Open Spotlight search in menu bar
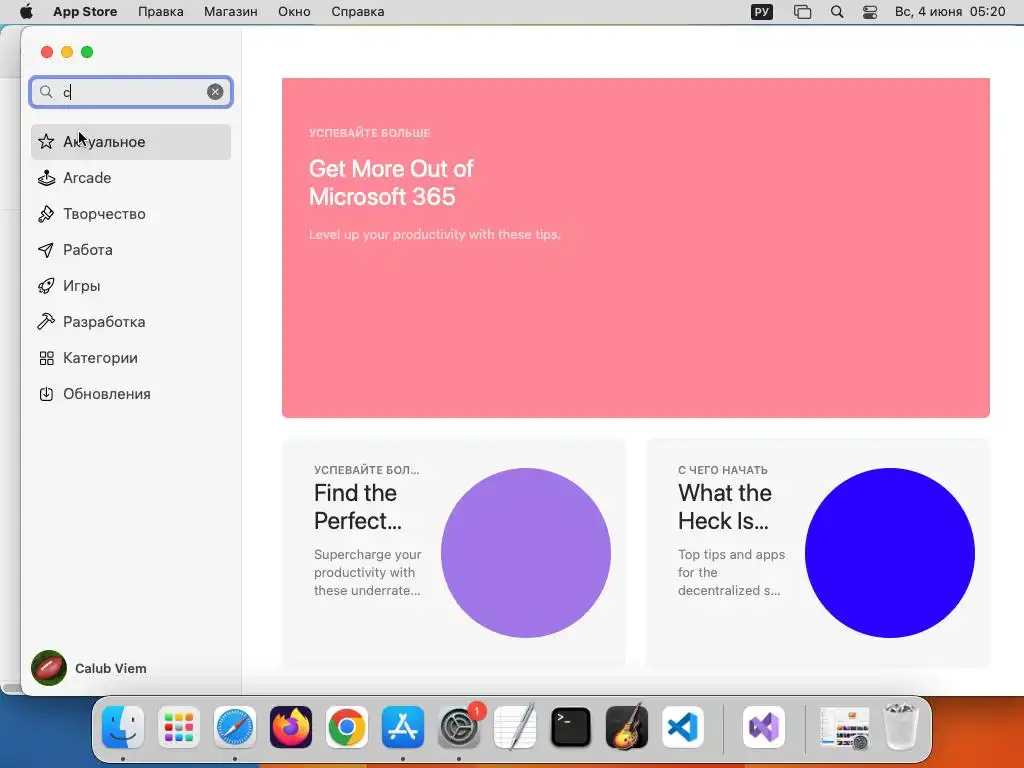The width and height of the screenshot is (1024, 768). [x=837, y=12]
